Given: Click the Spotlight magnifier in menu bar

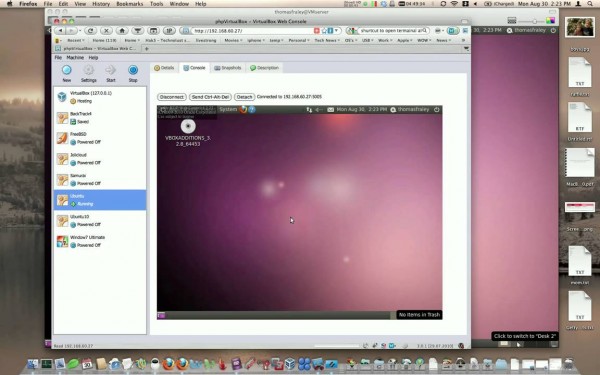Looking at the screenshot, I should coord(590,4).
